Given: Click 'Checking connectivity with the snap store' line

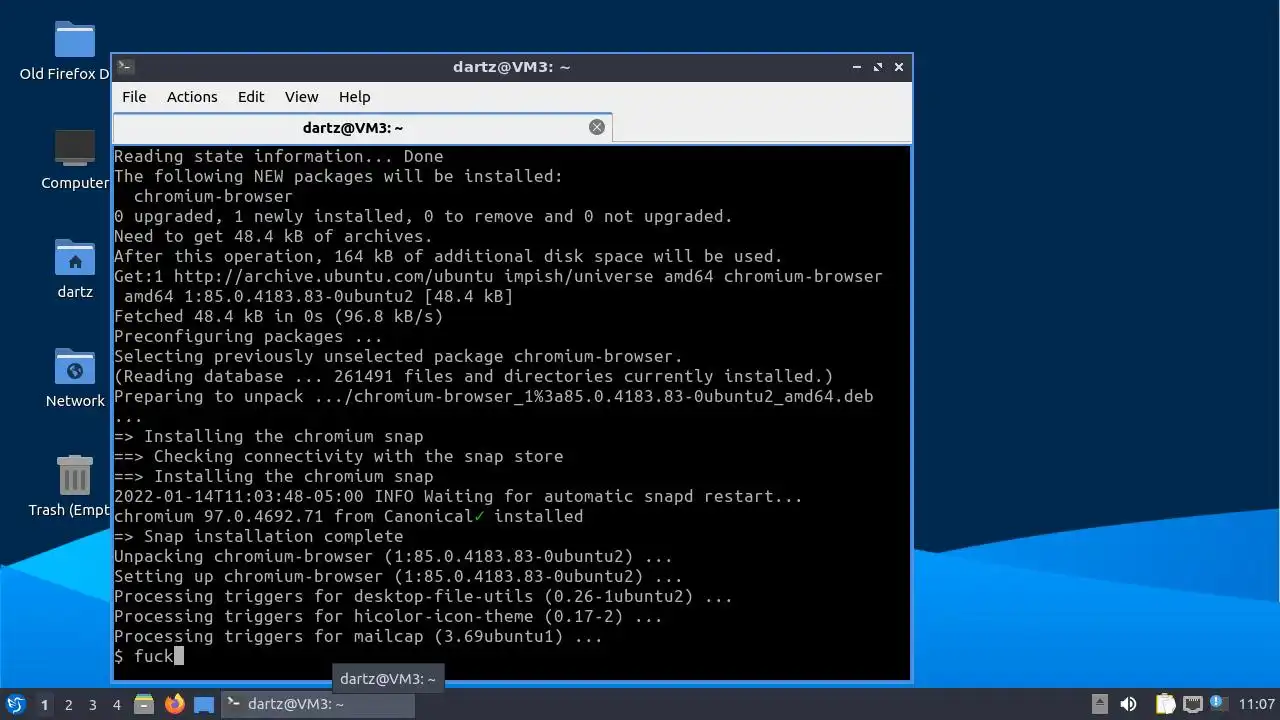Looking at the screenshot, I should pyautogui.click(x=338, y=456).
